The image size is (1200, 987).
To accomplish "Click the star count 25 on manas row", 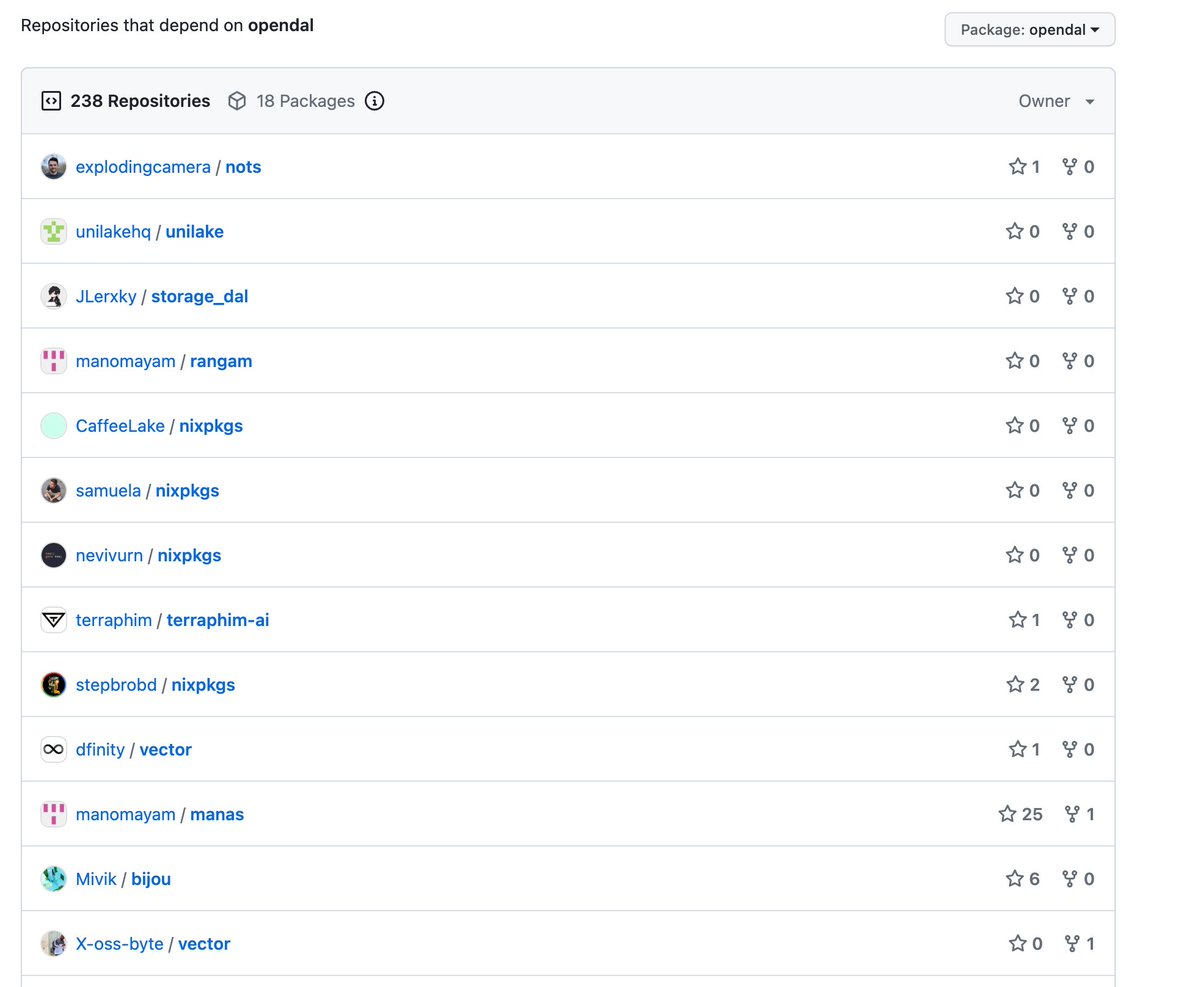I will click(1034, 814).
